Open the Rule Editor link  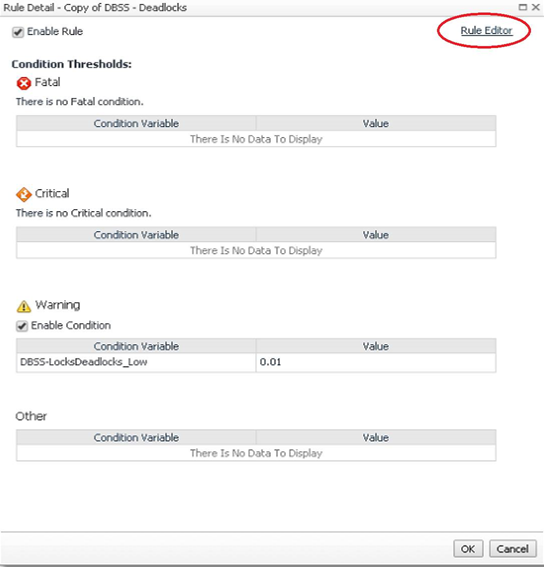pos(486,31)
